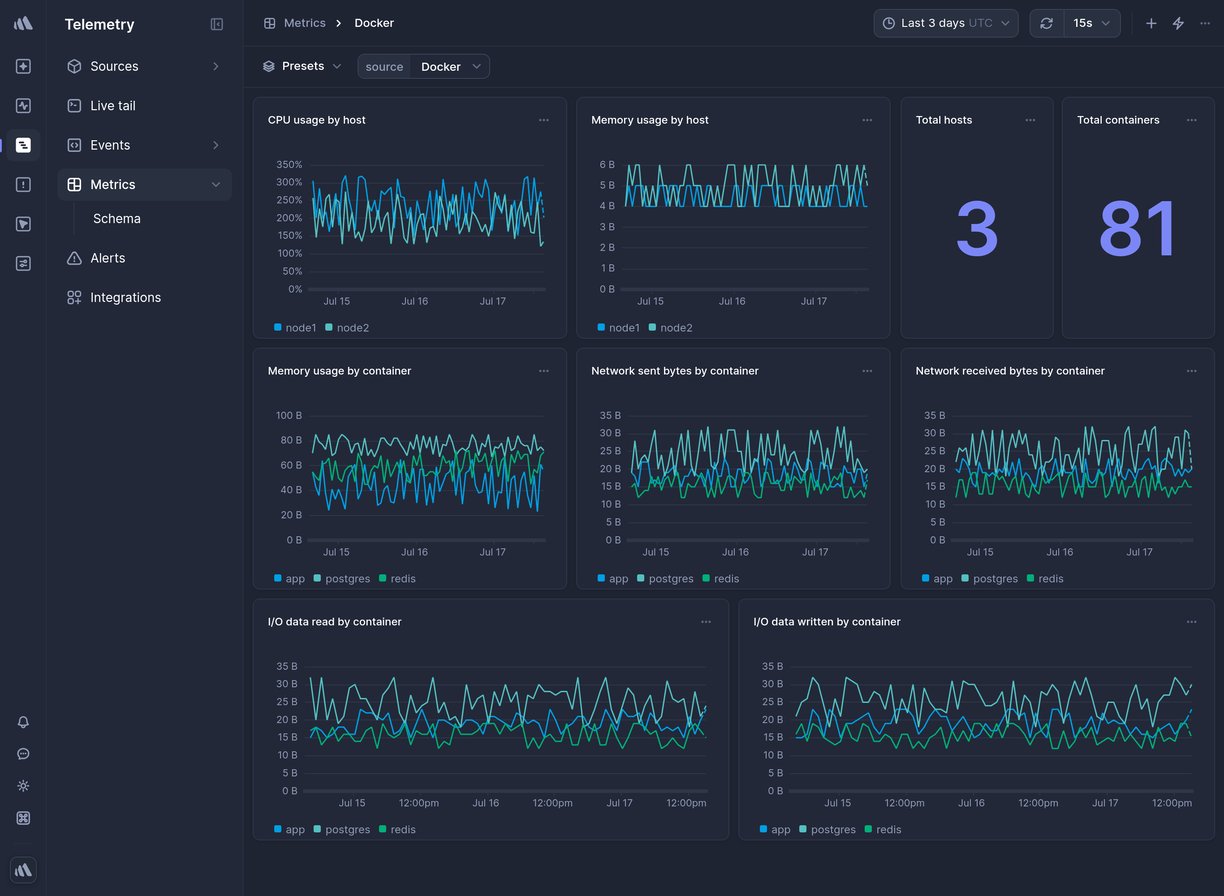The image size is (1224, 896).
Task: Toggle redis in I/O data written legend
Action: 883,830
